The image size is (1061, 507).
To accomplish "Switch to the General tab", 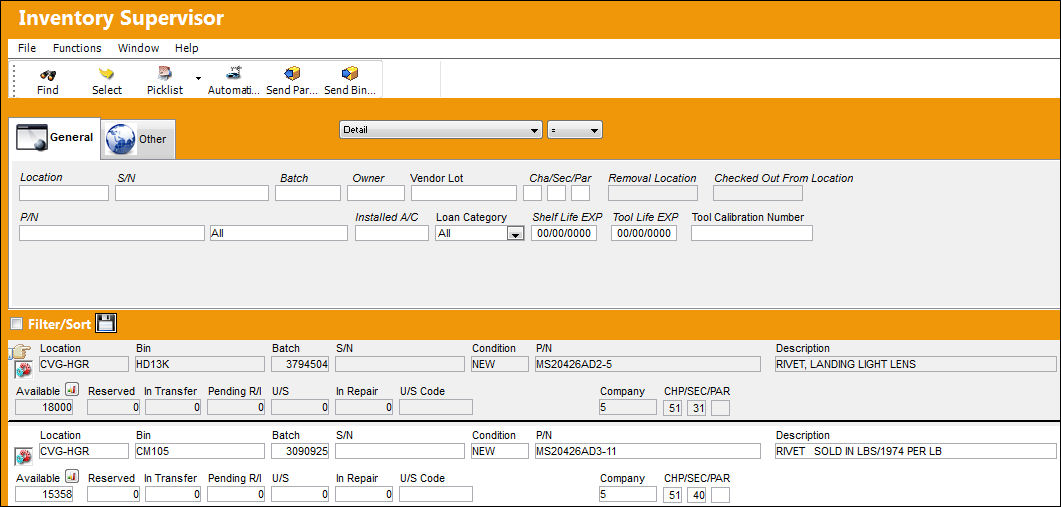I will (55, 137).
